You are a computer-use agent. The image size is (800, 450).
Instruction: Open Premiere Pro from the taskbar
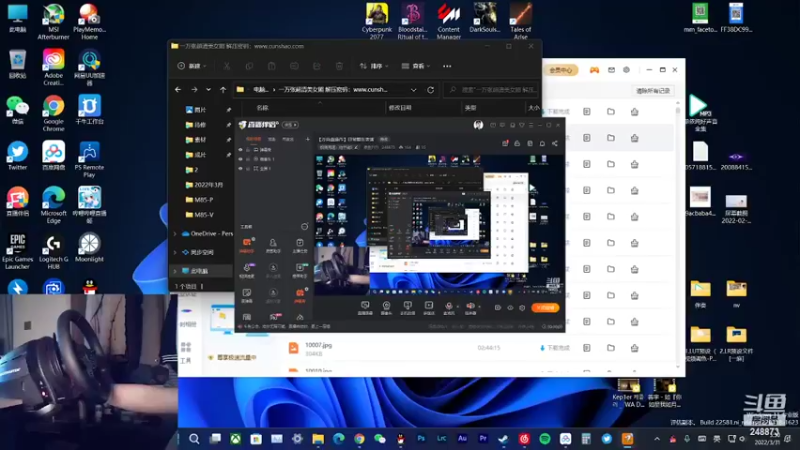tap(483, 439)
